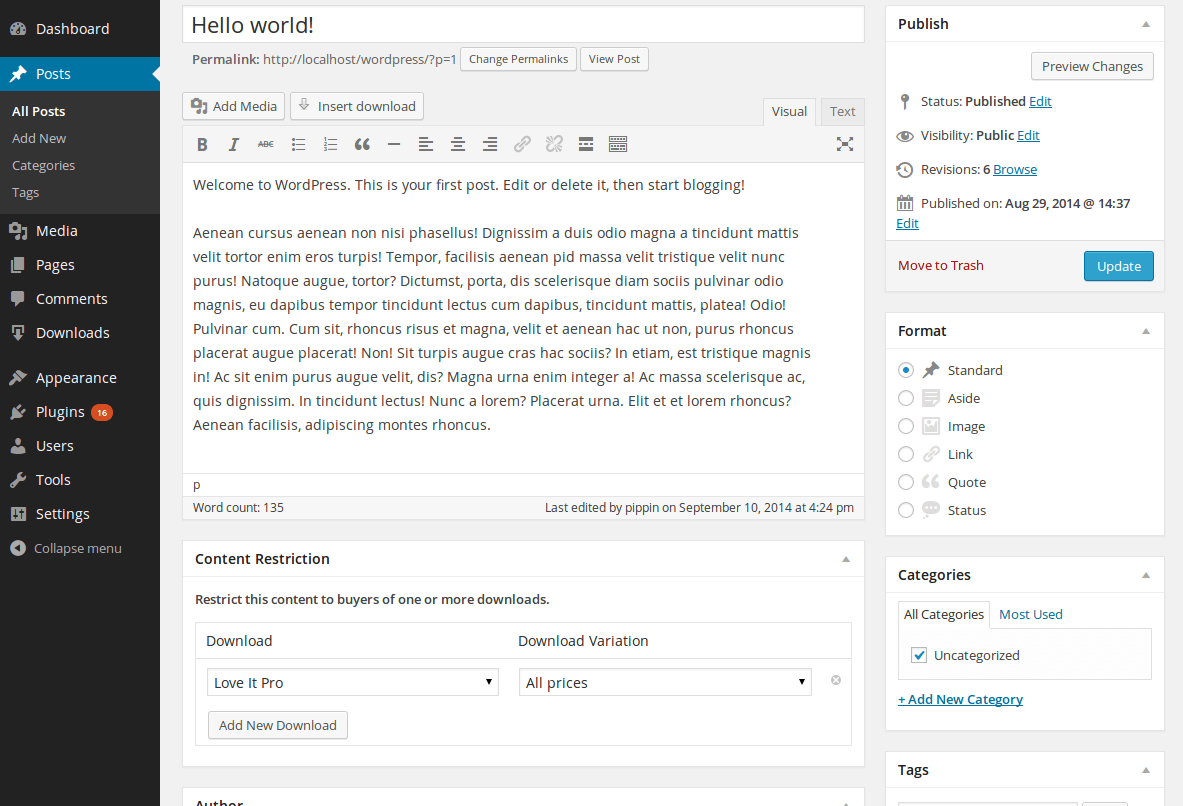
Task: Open the Download Variation price selector
Action: 664,681
